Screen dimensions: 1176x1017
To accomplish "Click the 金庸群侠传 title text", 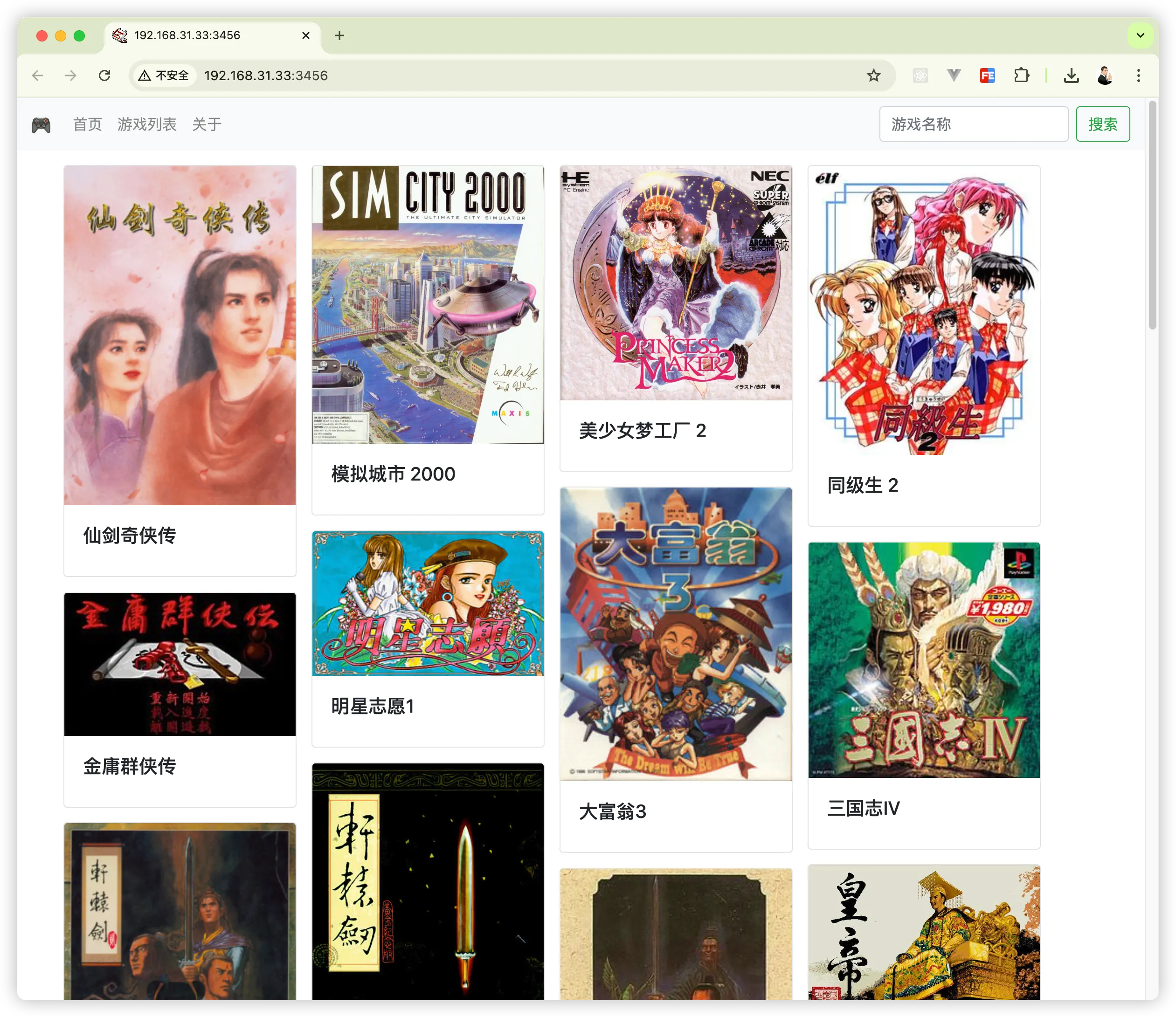I will [130, 766].
